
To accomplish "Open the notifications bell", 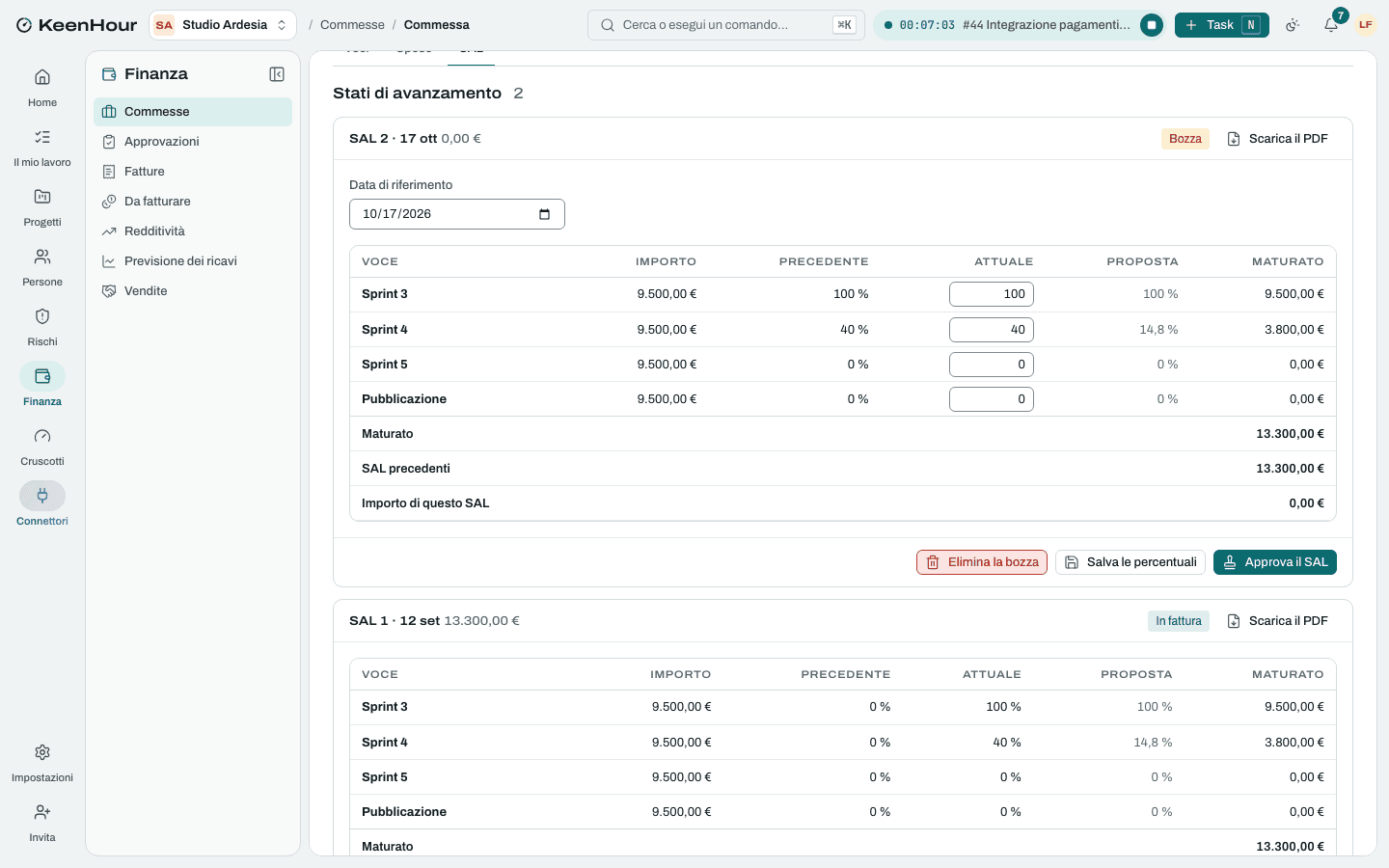I will 1331,25.
